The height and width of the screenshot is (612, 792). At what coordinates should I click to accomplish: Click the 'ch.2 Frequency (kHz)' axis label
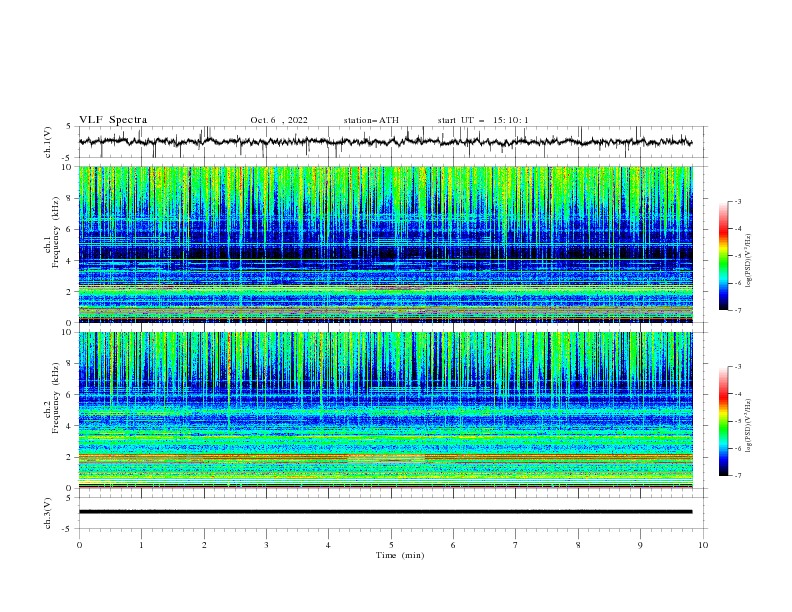click(52, 398)
